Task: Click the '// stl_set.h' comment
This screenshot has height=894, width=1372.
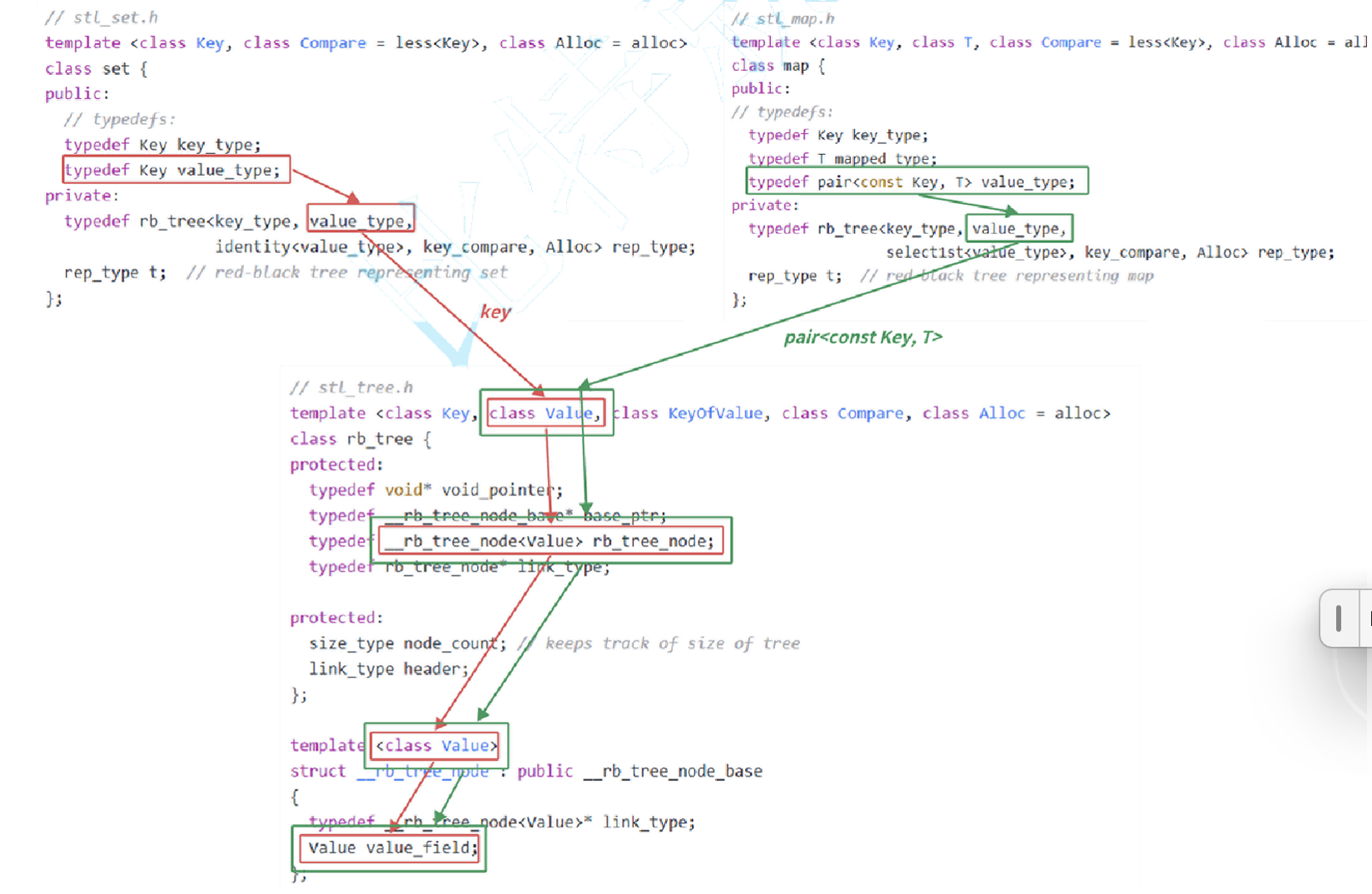Action: (x=102, y=17)
